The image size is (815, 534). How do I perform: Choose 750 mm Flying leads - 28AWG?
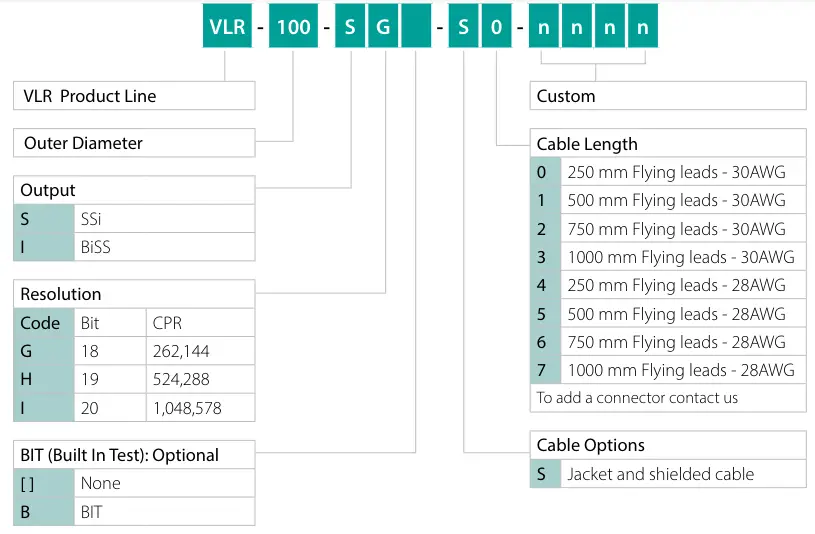pos(677,342)
